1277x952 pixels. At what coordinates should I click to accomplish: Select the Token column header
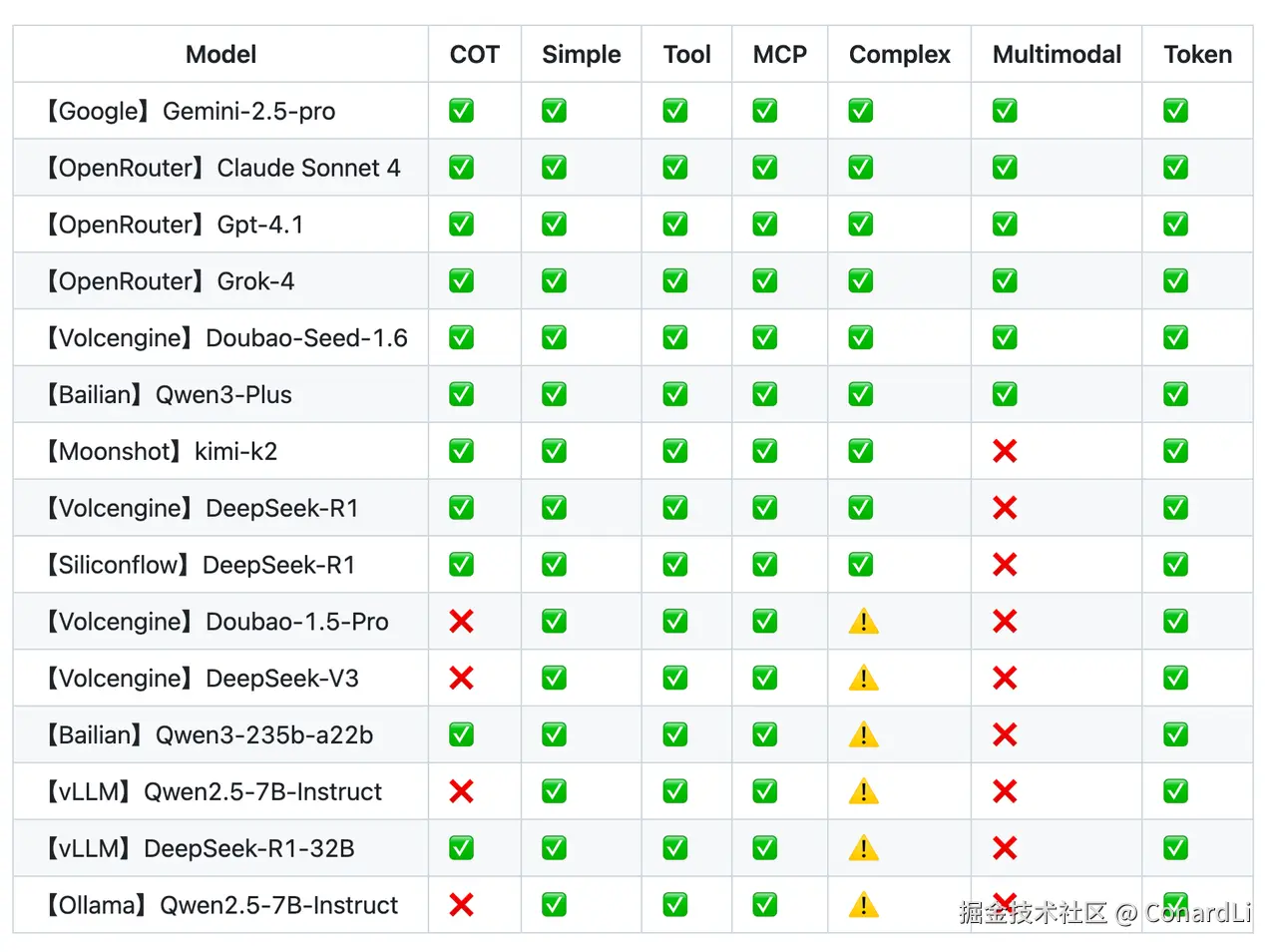1197,55
